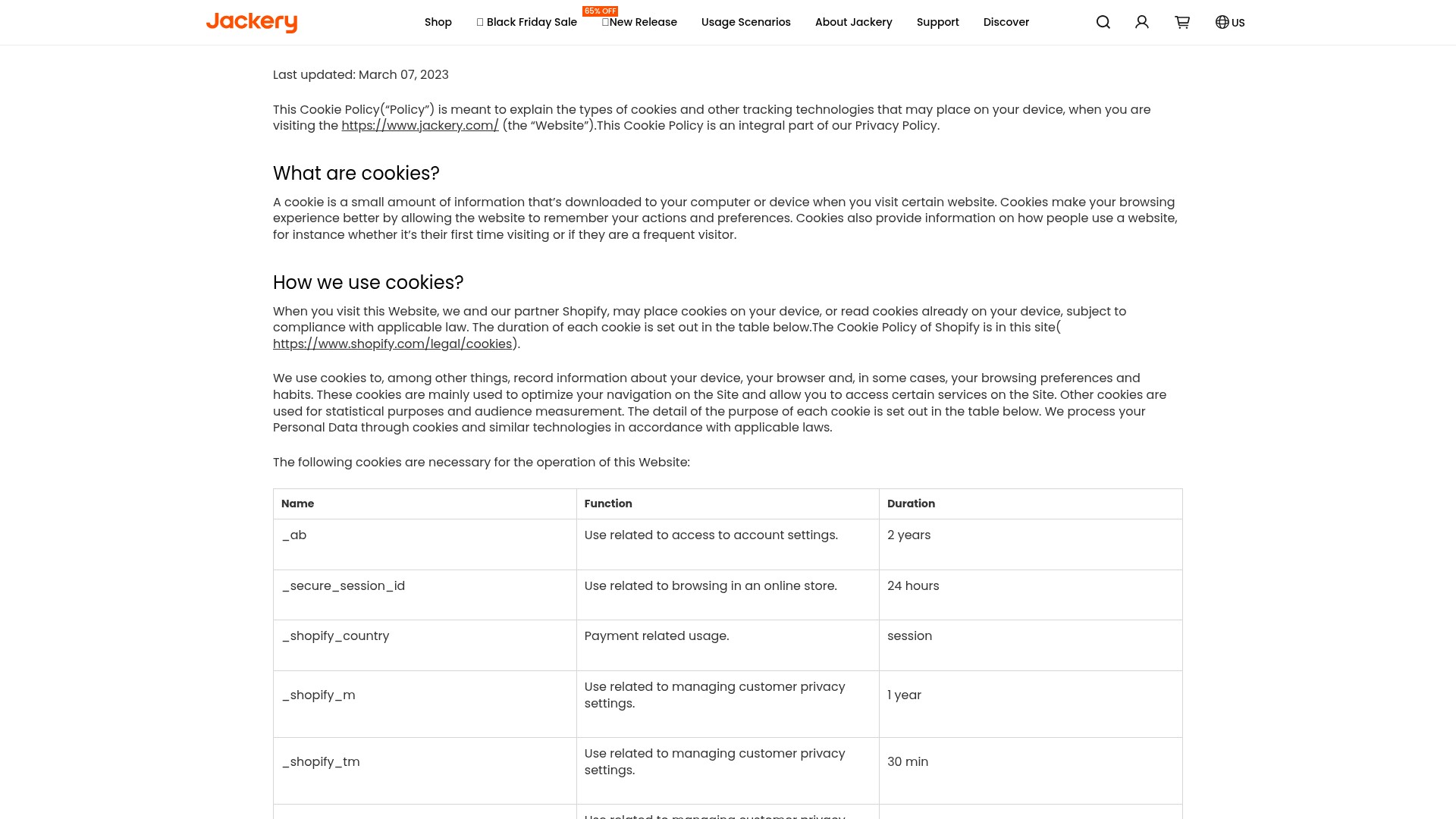The image size is (1456, 819).
Task: Click the 65% OFF badge
Action: [600, 11]
